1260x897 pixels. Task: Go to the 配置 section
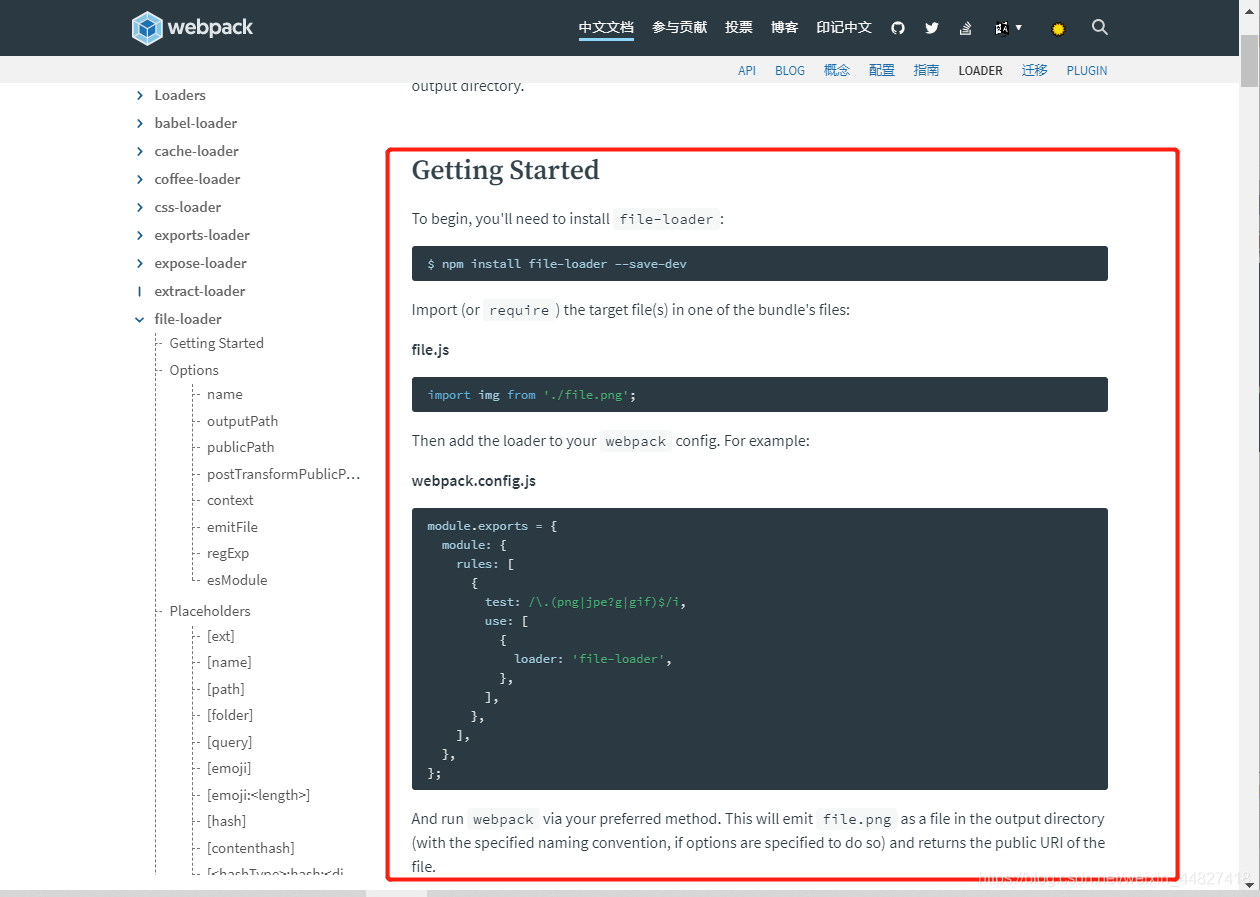pyautogui.click(x=882, y=70)
